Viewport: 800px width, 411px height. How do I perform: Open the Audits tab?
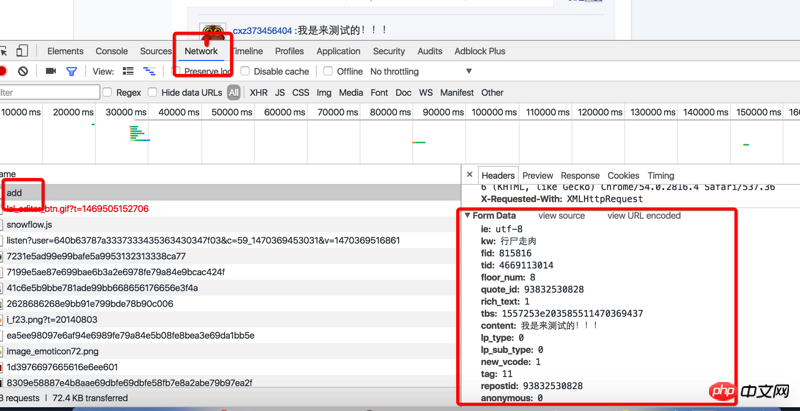(x=430, y=51)
